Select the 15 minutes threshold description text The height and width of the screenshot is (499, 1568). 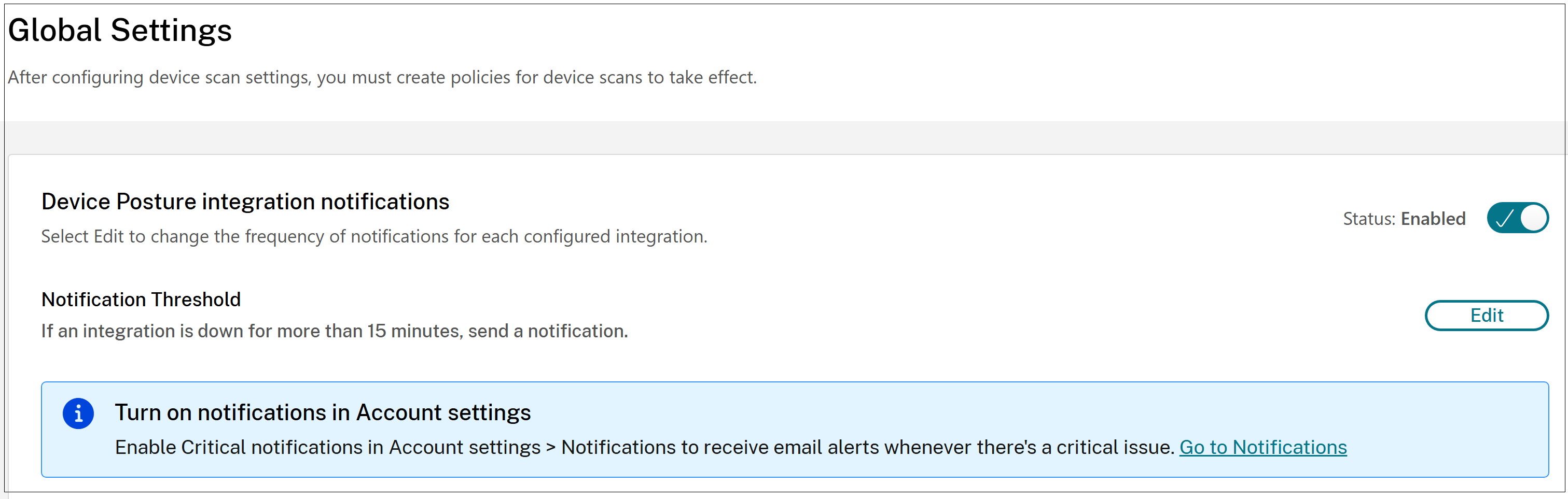point(334,331)
